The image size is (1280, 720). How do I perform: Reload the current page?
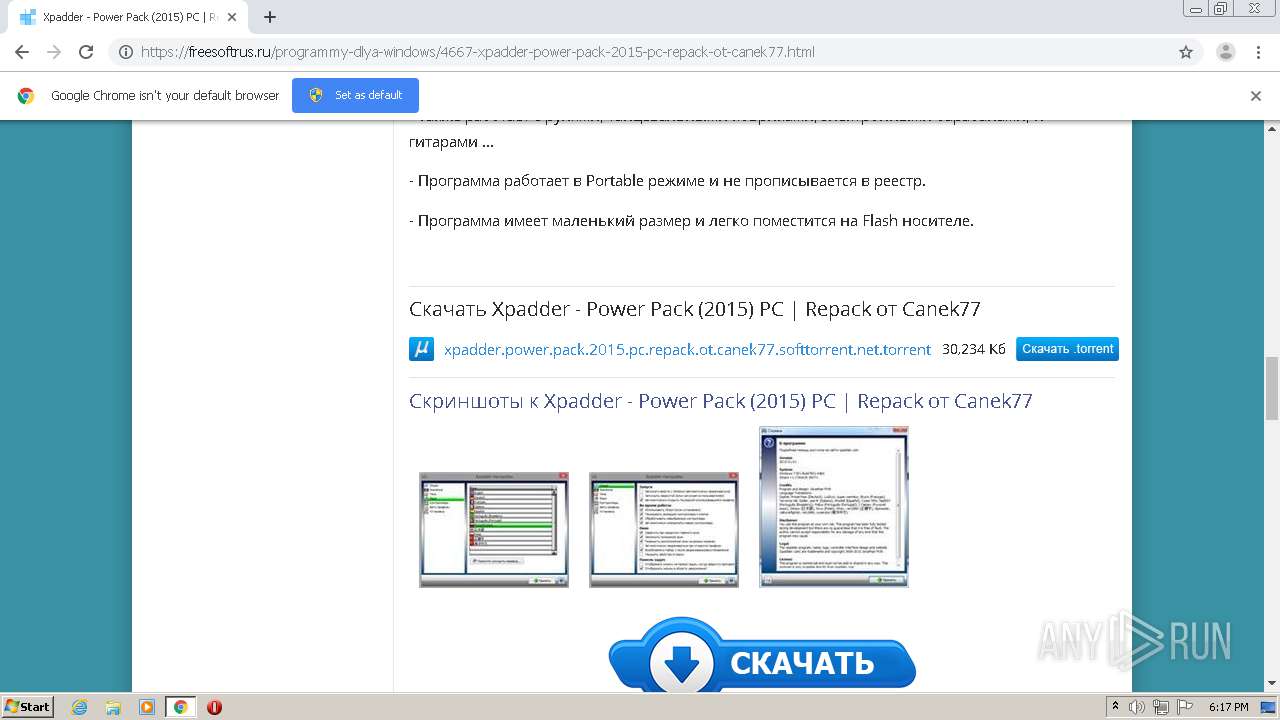86,52
